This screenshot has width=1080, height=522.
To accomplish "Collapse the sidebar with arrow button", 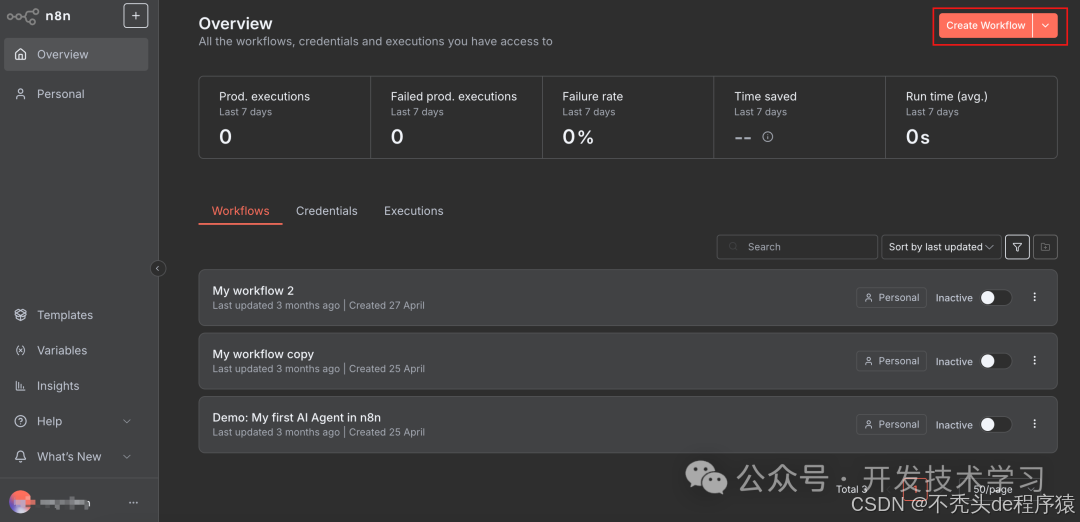I will pos(158,269).
